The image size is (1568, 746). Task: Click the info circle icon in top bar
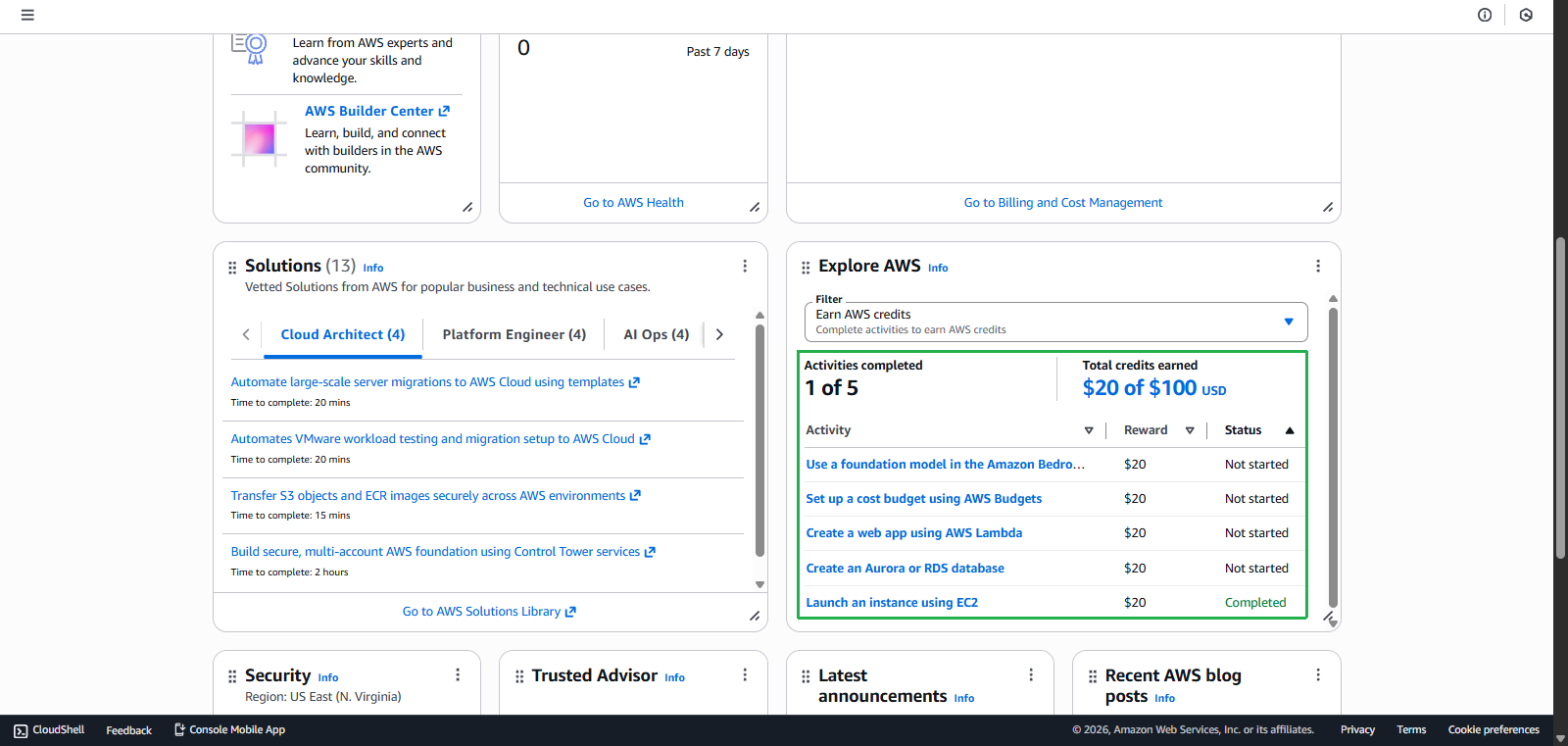(1485, 15)
